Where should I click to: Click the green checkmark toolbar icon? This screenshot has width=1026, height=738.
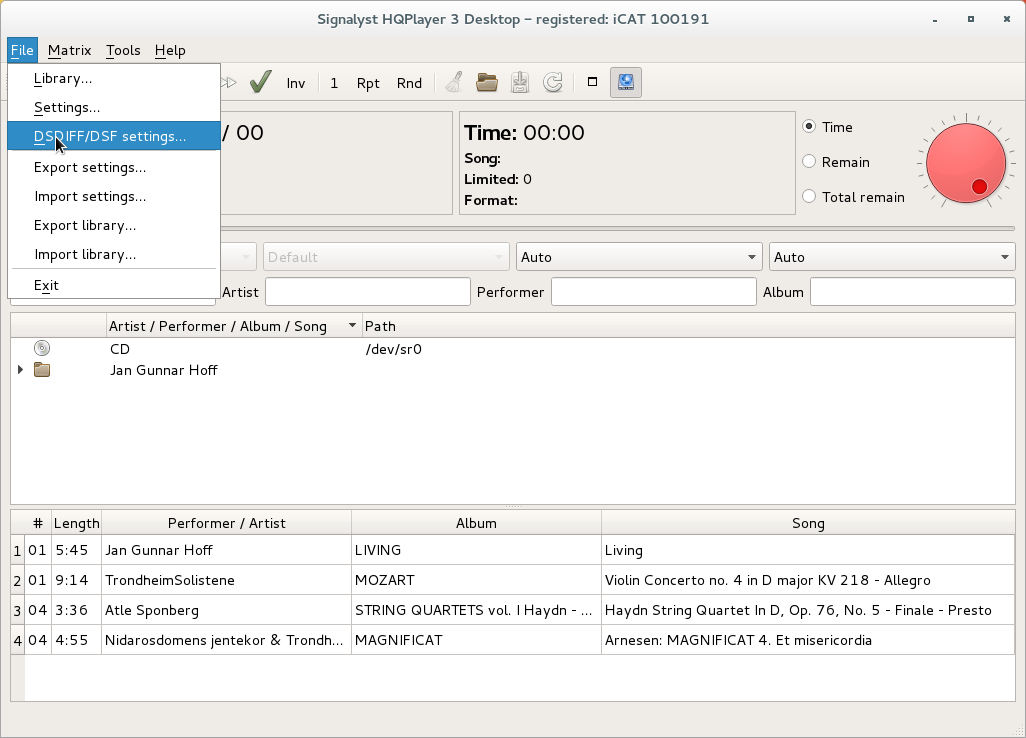[x=260, y=82]
